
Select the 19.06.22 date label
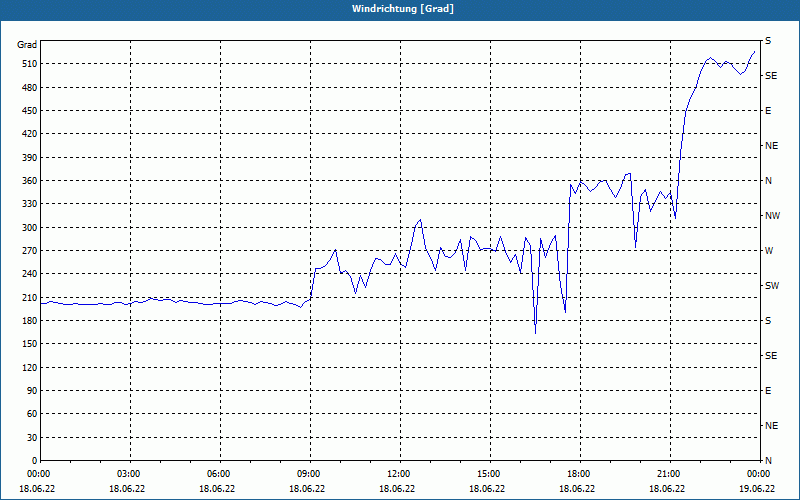[757, 489]
